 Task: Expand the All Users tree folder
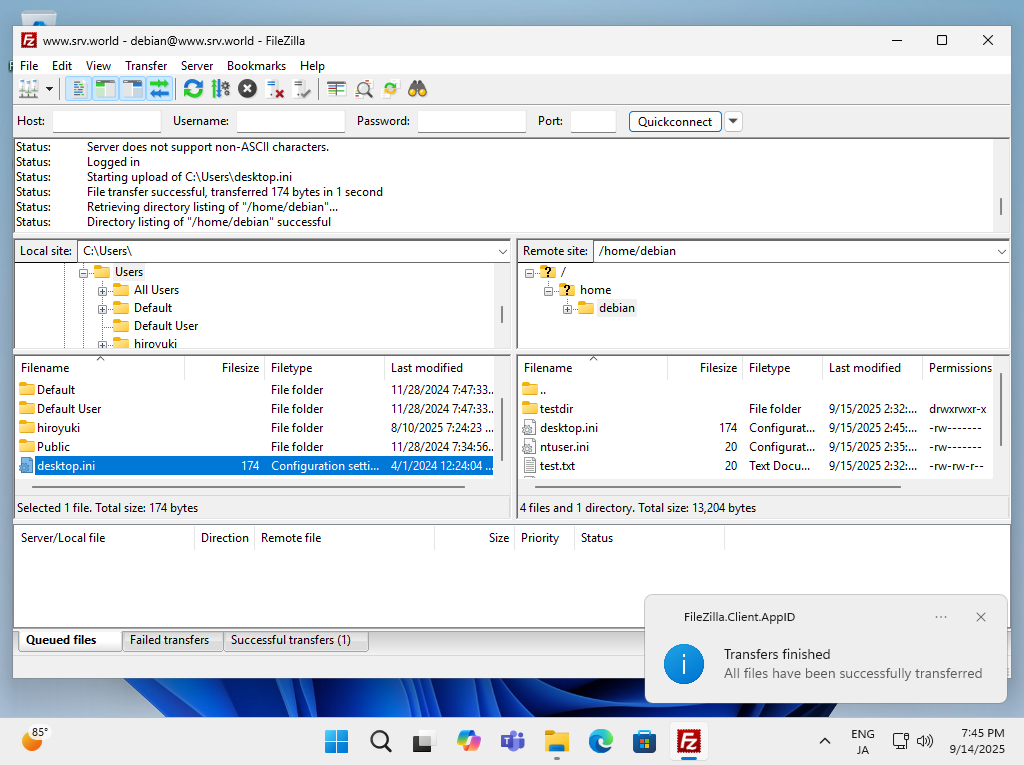tap(103, 291)
